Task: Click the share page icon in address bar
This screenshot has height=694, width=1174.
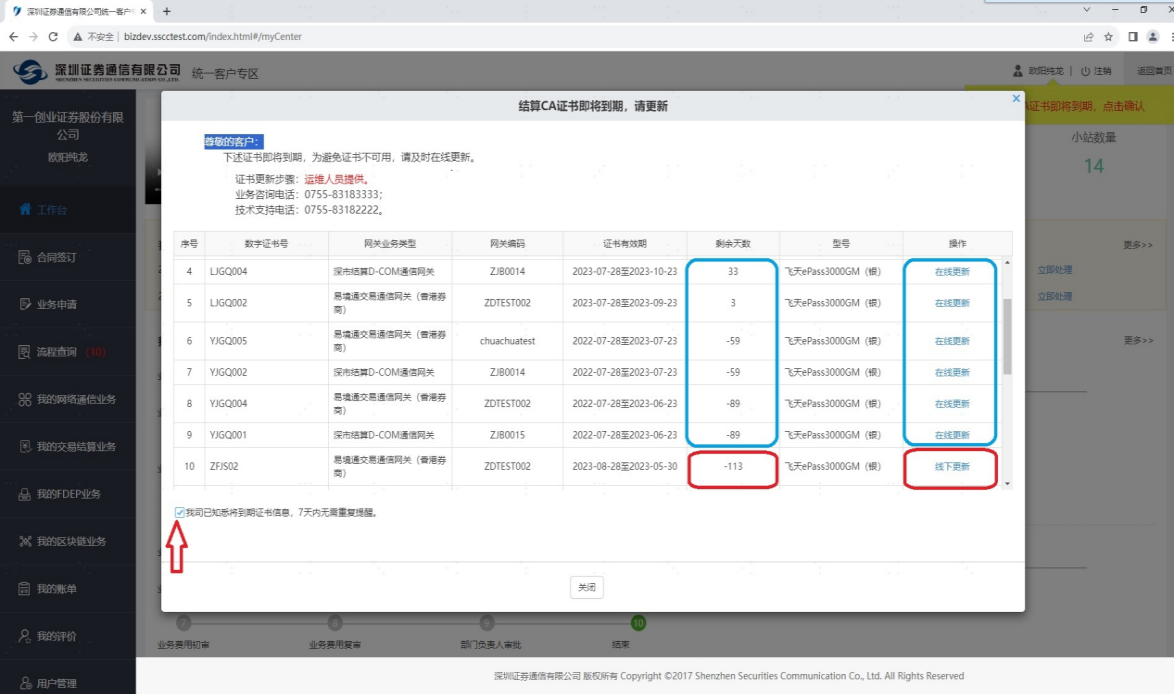Action: [1088, 37]
